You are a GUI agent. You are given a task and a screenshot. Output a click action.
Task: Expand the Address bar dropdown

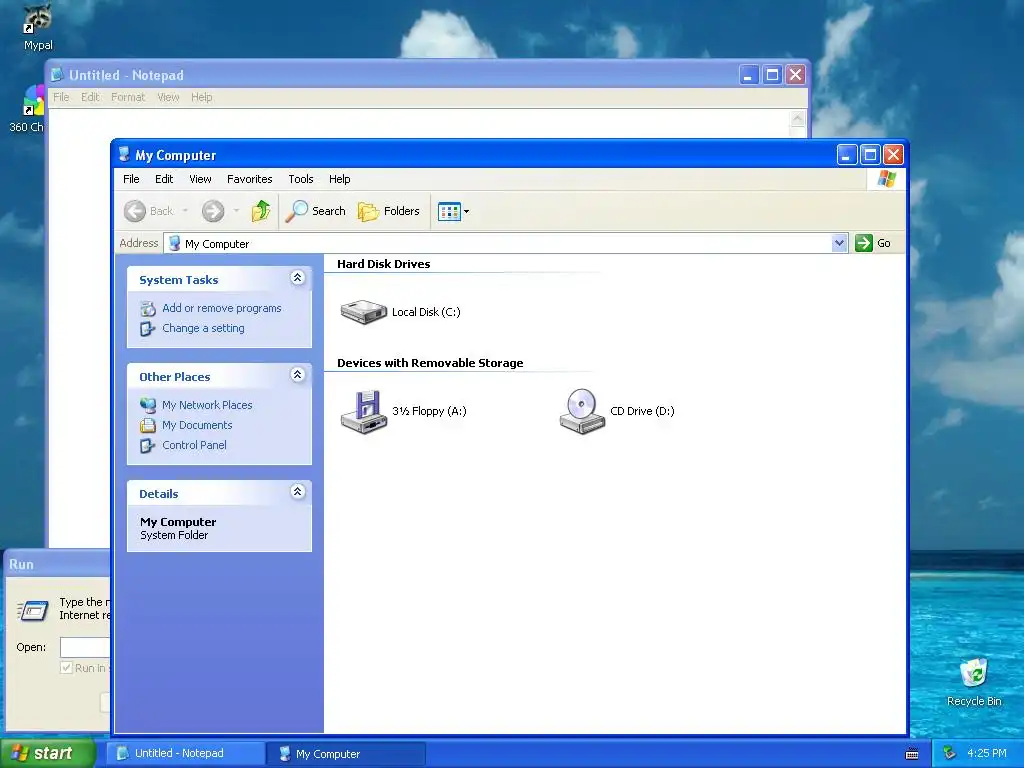coord(839,243)
